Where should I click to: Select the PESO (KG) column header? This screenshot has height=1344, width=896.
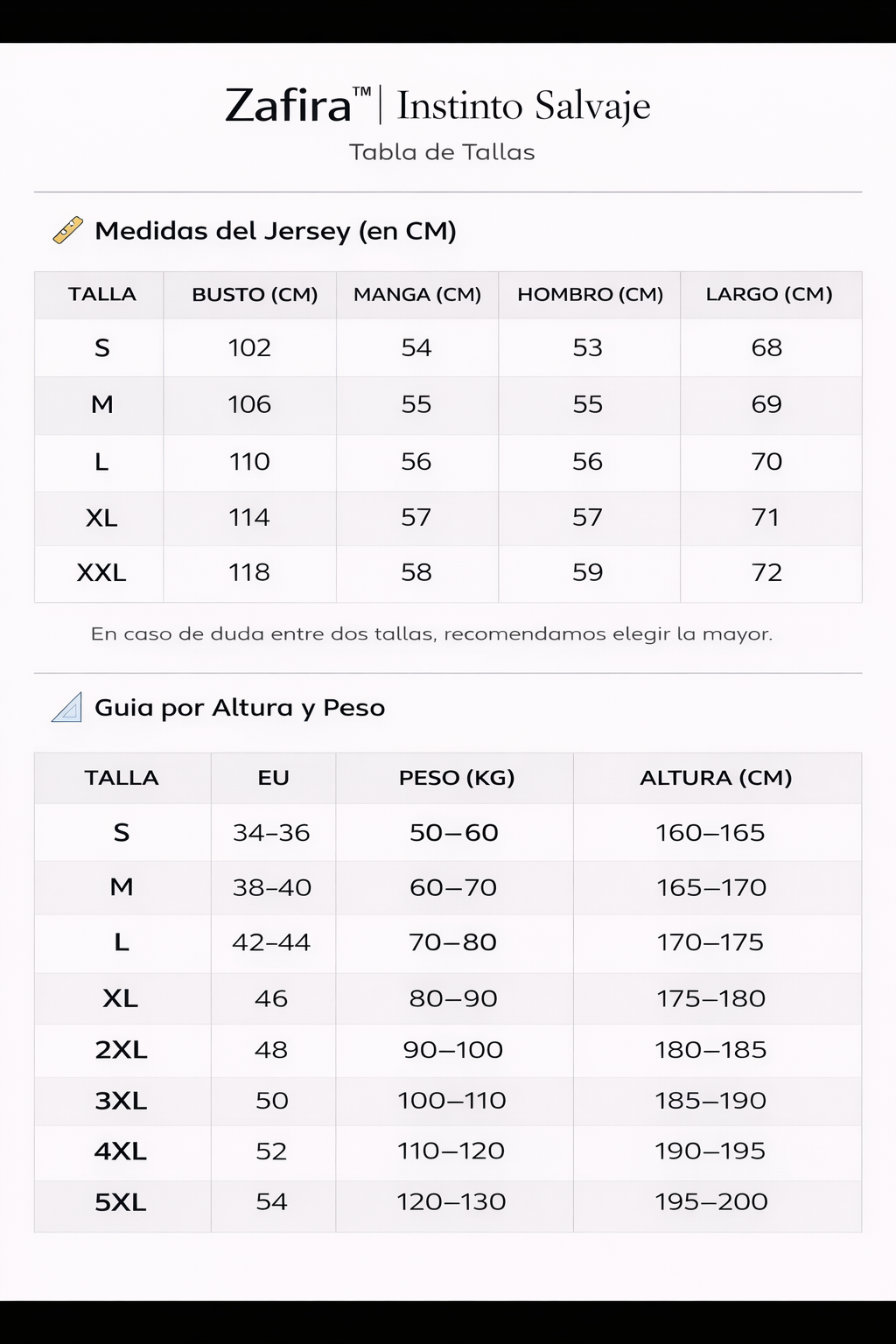(x=456, y=778)
